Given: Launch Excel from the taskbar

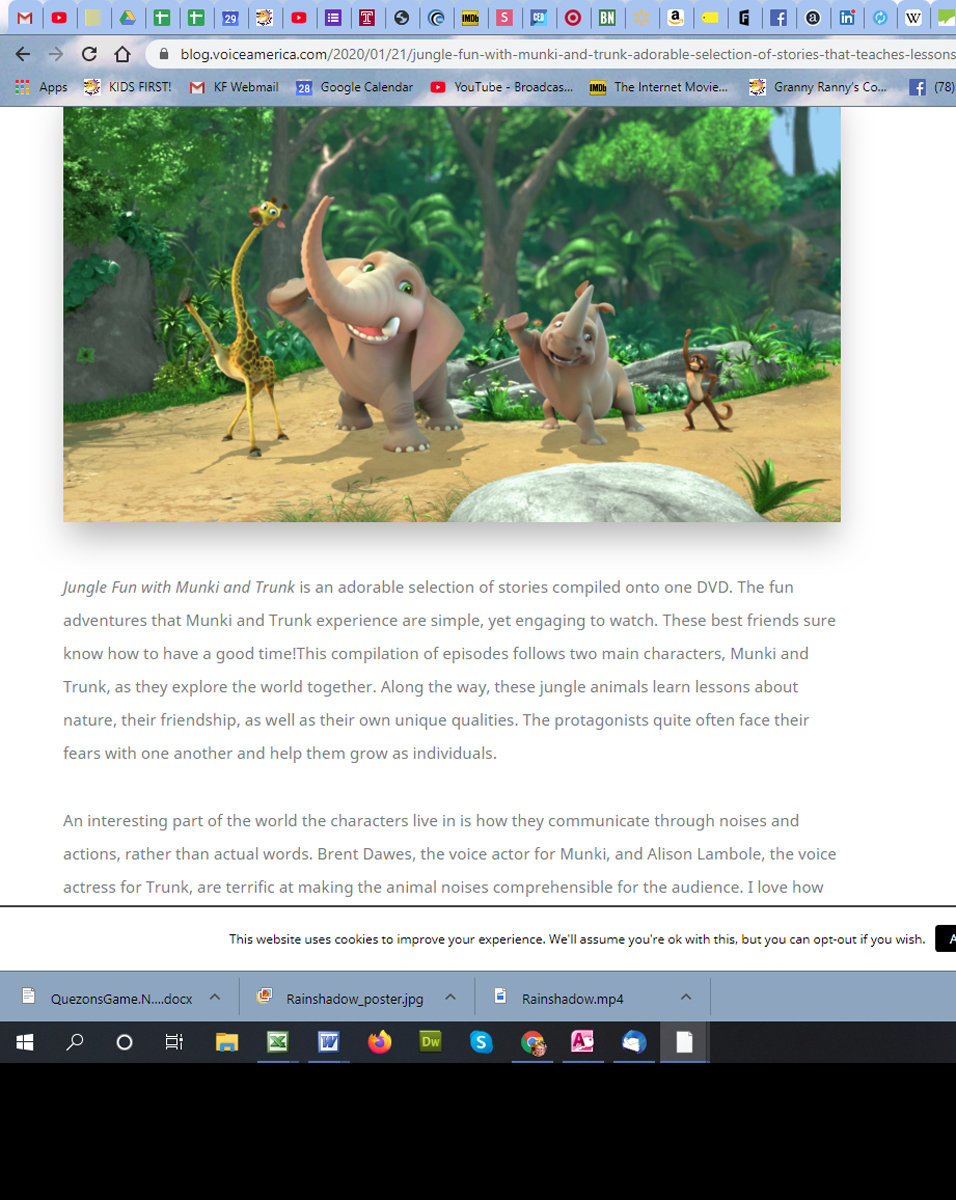Looking at the screenshot, I should (278, 1042).
